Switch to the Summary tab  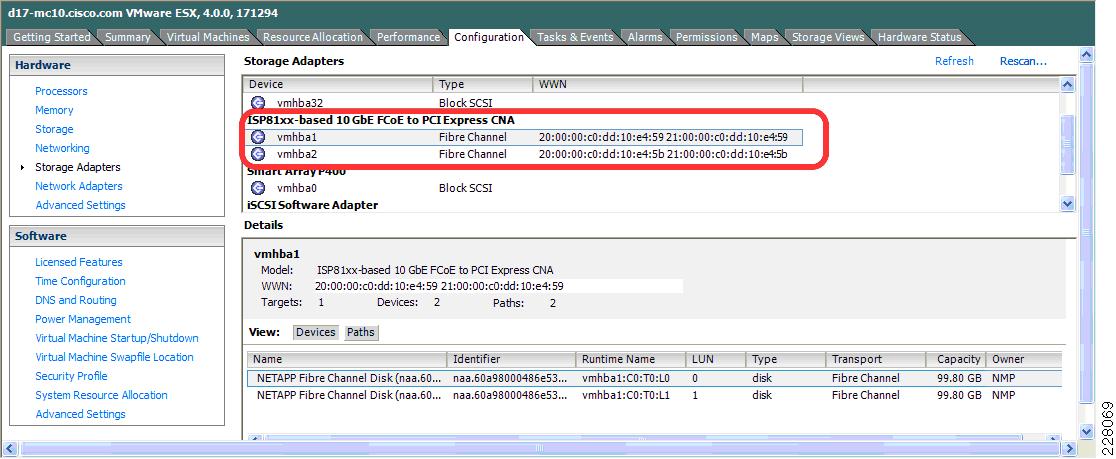click(x=127, y=37)
